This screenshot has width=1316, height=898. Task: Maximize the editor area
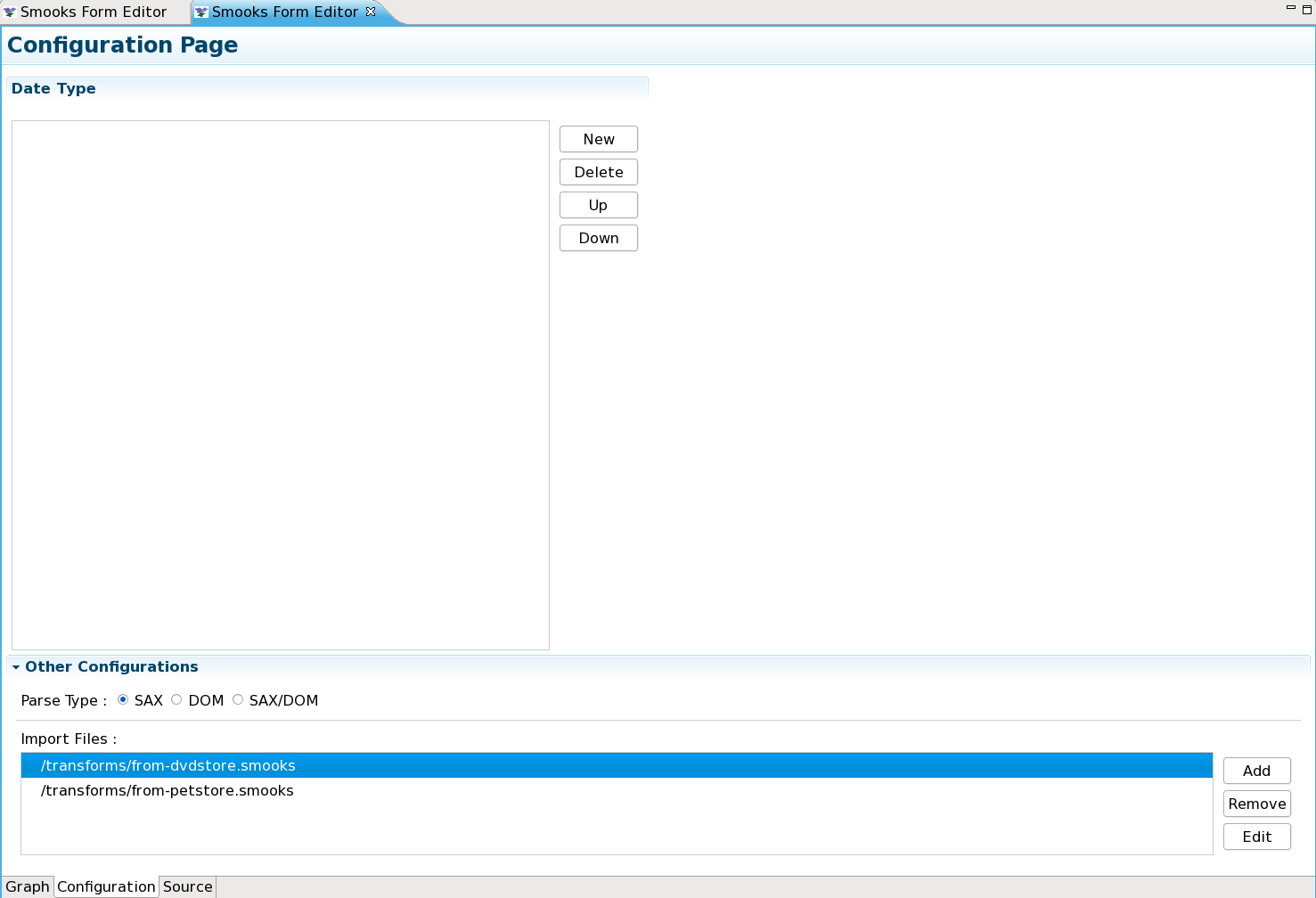1307,9
